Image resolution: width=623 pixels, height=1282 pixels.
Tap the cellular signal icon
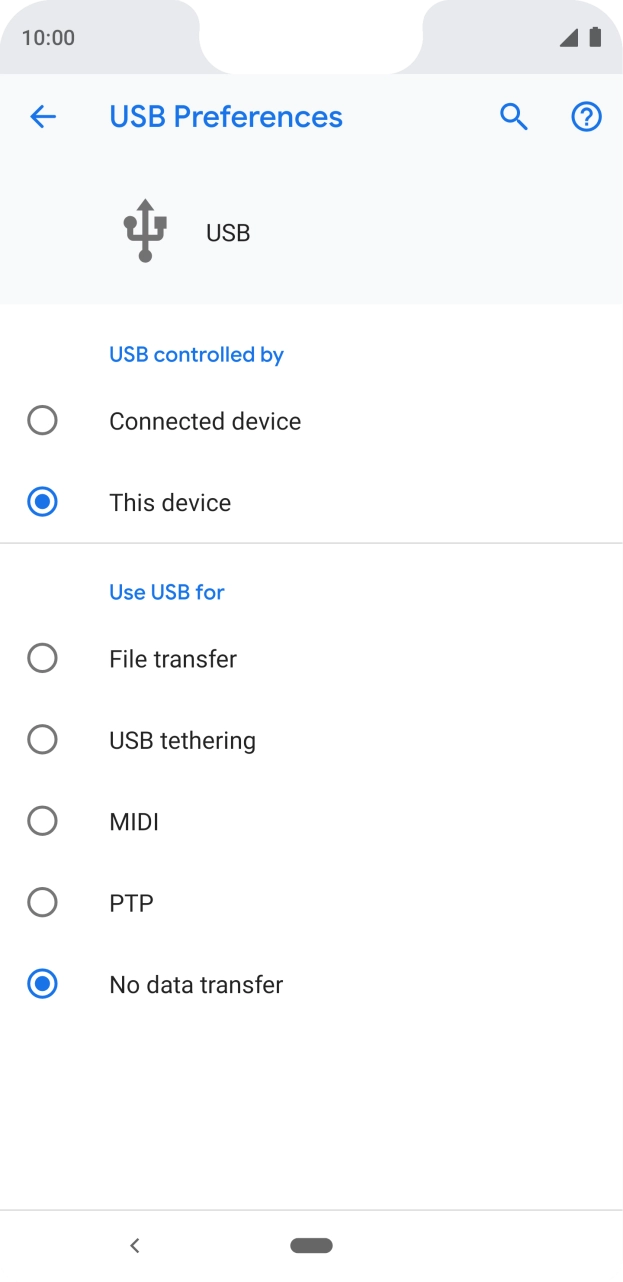point(568,38)
